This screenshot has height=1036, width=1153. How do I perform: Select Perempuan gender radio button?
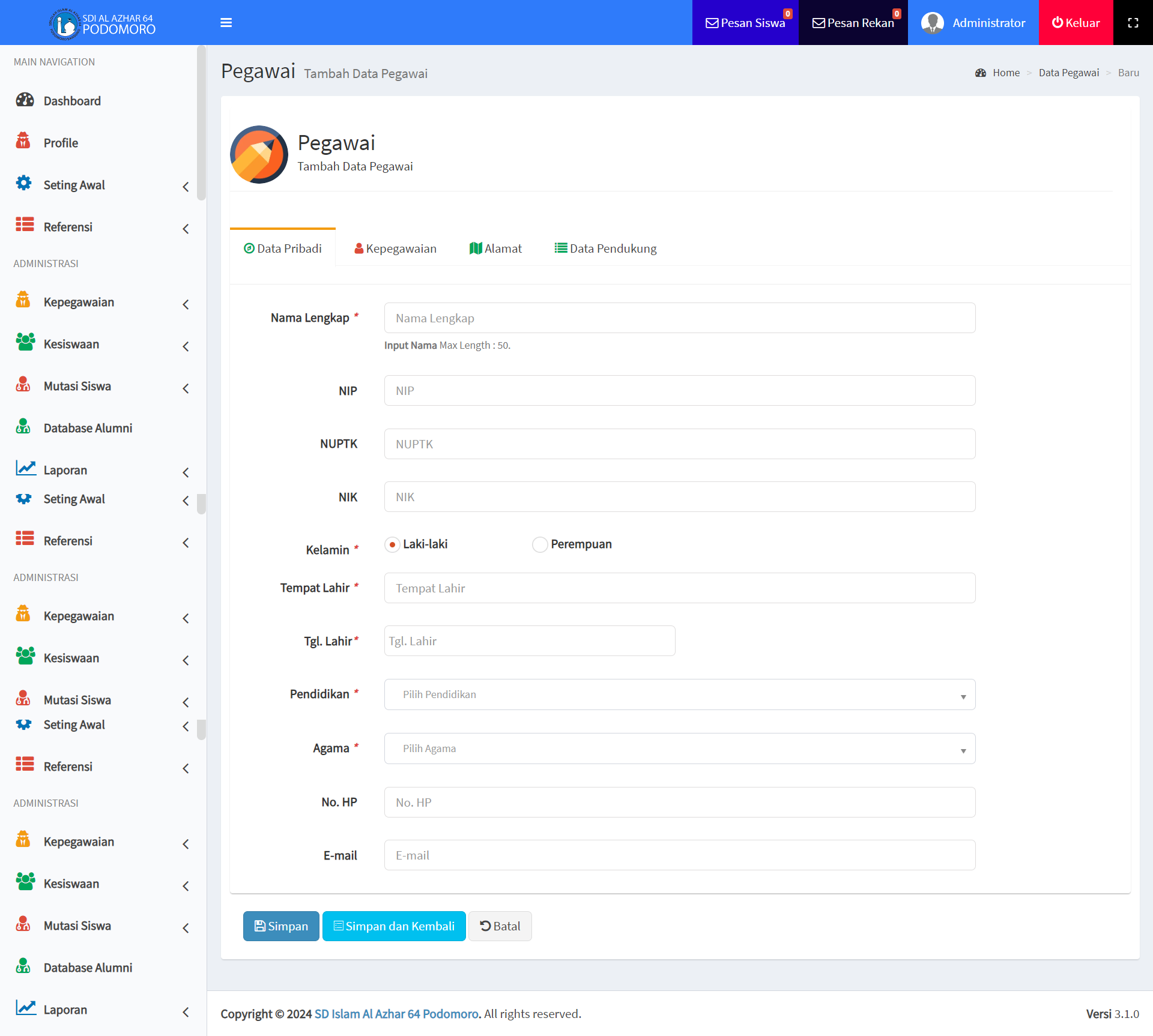point(540,544)
